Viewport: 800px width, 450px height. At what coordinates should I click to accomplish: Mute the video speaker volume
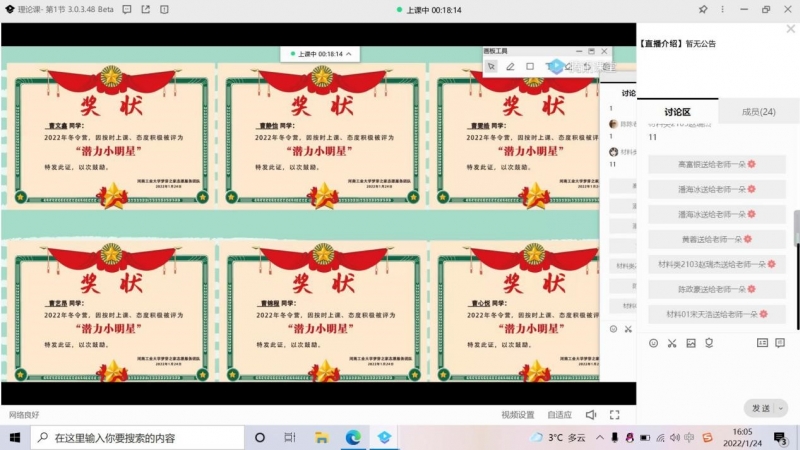(591, 414)
